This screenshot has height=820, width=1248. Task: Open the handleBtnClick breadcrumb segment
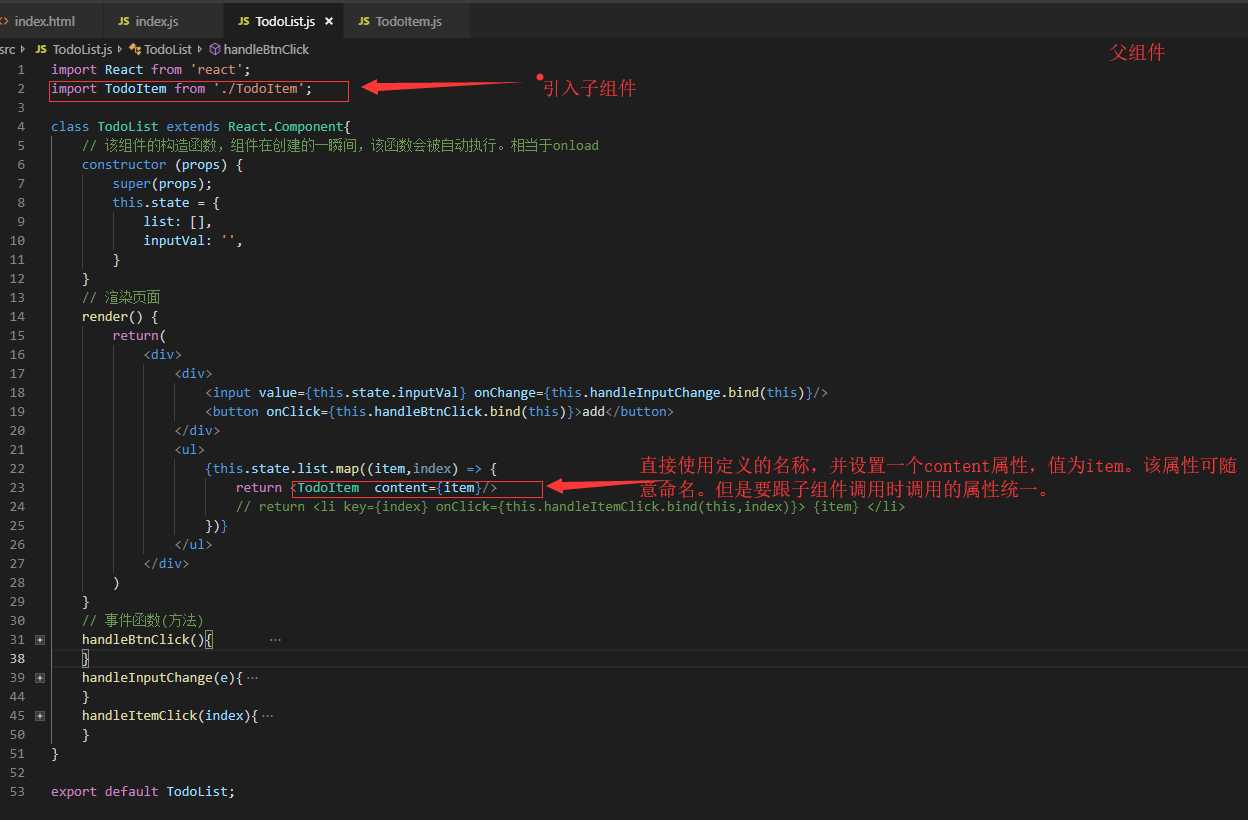pyautogui.click(x=266, y=49)
